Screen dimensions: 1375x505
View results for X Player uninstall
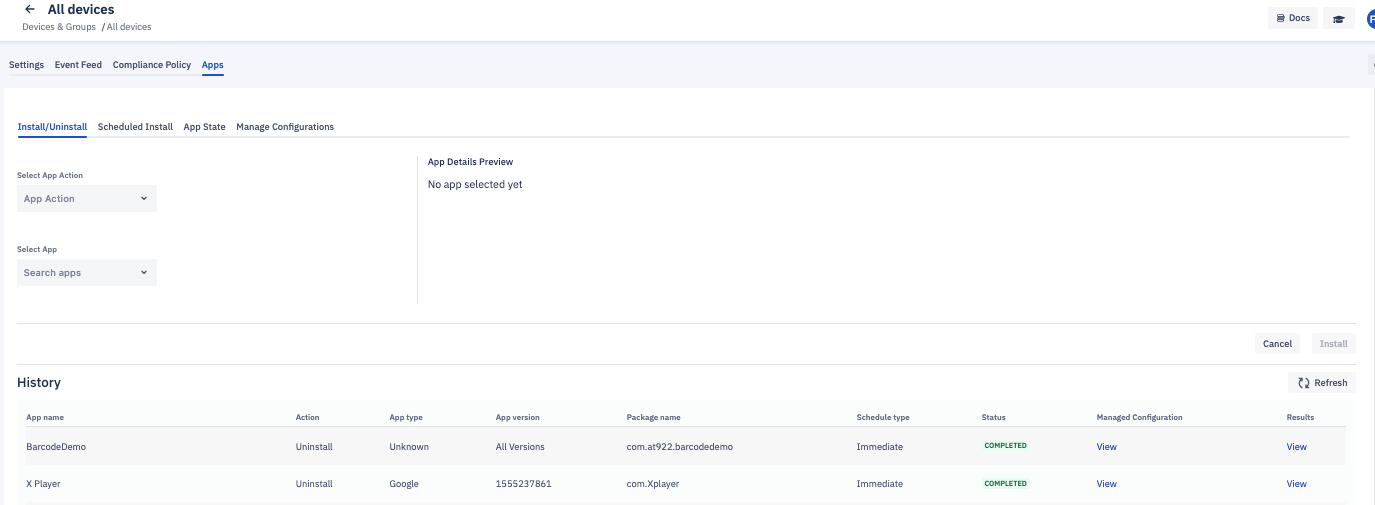1296,484
